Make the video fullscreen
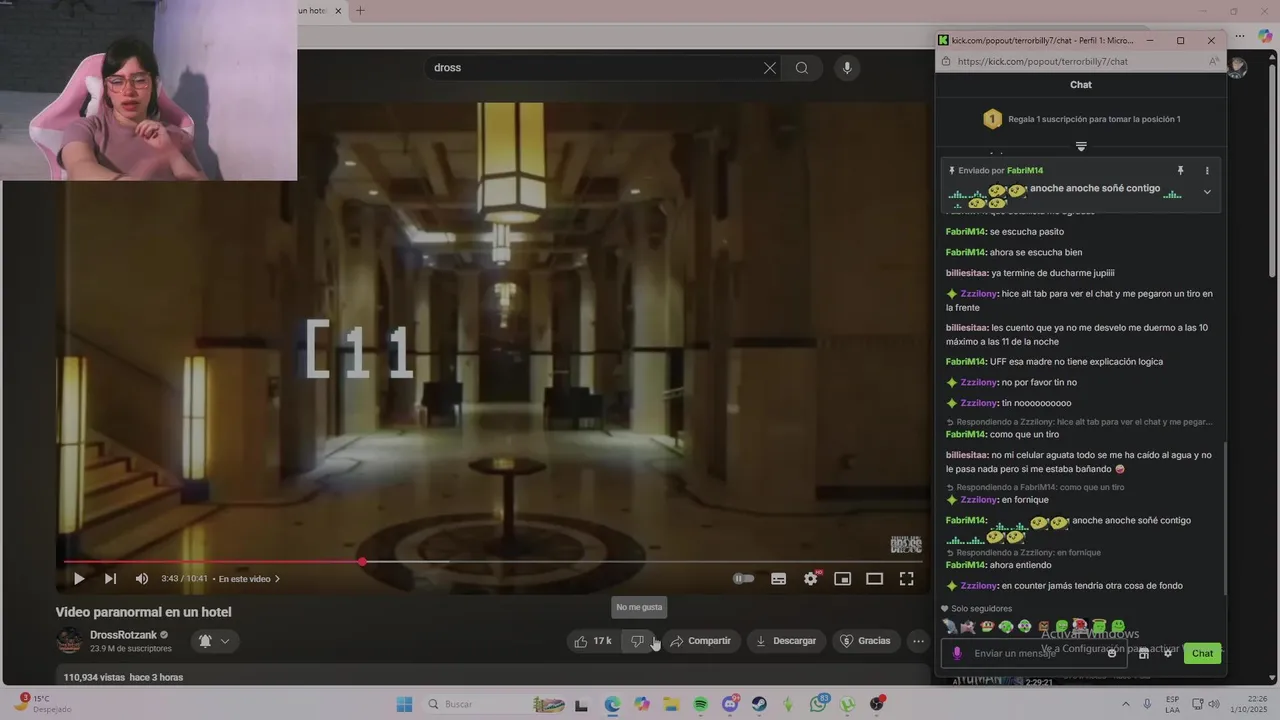Viewport: 1280px width, 720px height. pos(906,578)
